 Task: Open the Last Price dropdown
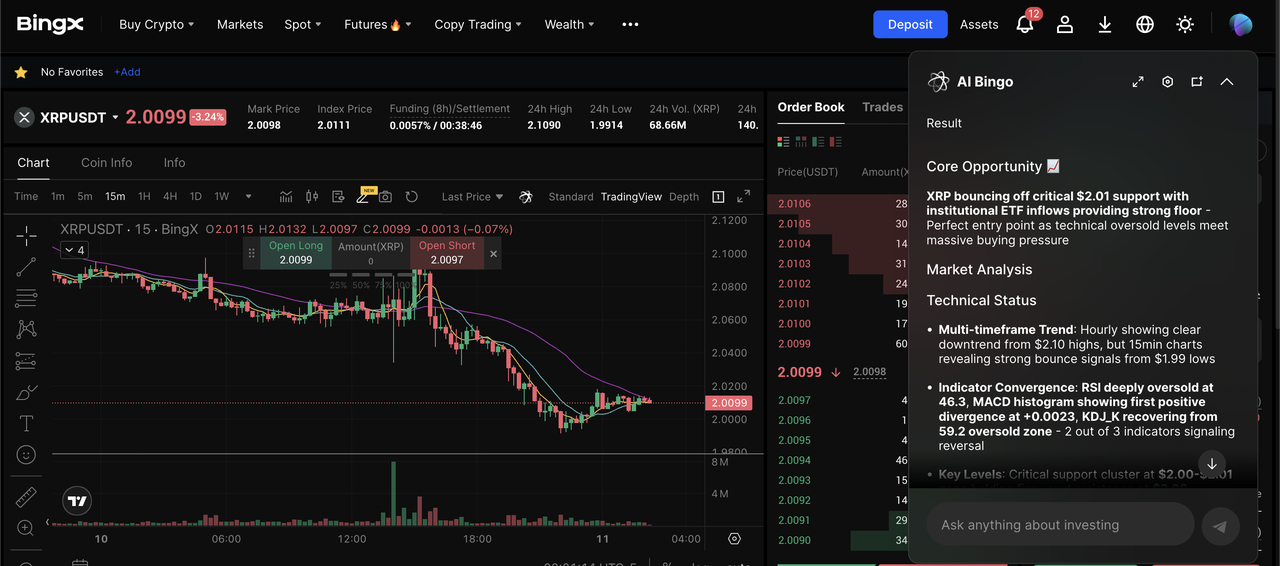[472, 197]
